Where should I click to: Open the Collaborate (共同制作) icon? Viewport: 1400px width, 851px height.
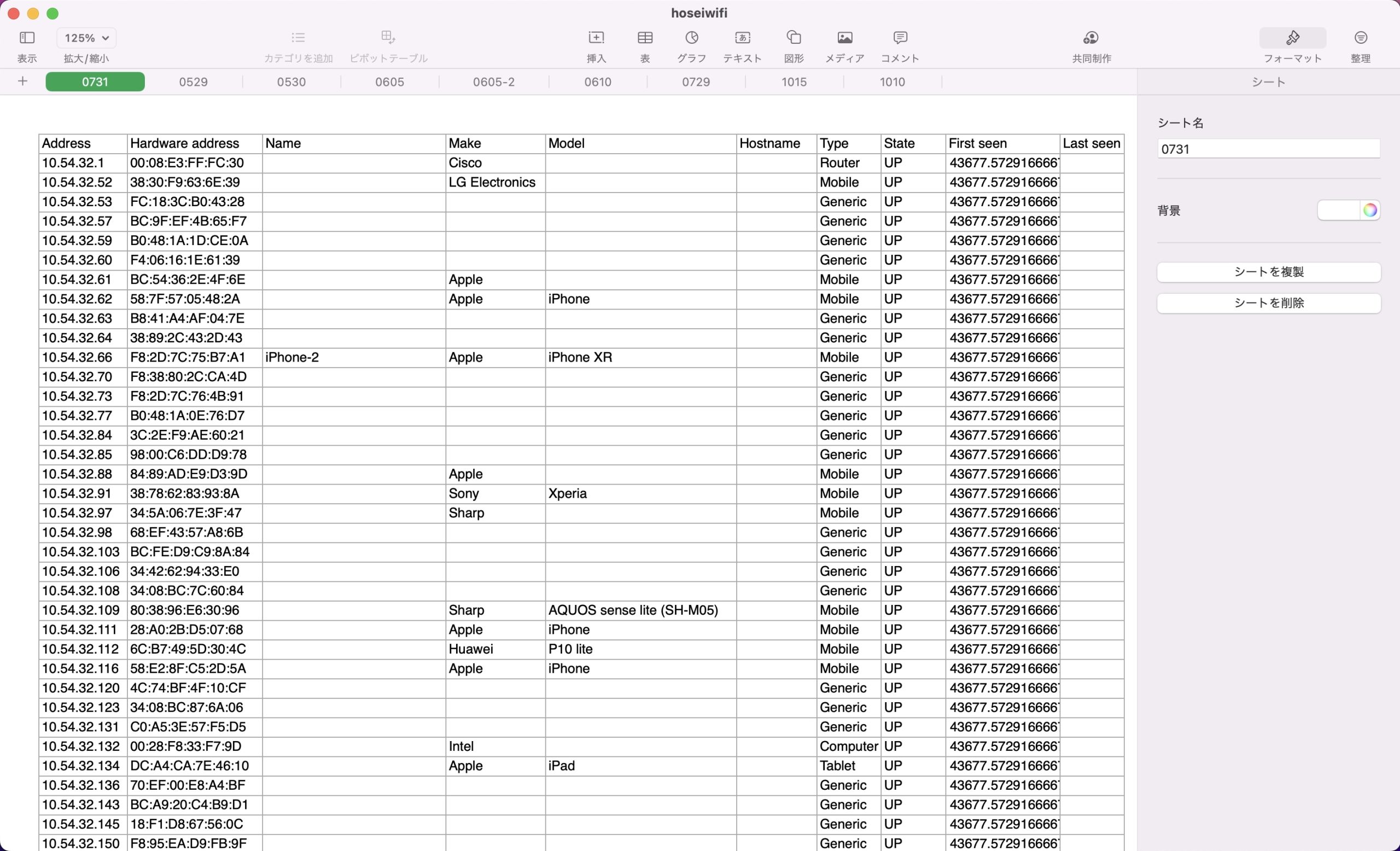(x=1091, y=38)
